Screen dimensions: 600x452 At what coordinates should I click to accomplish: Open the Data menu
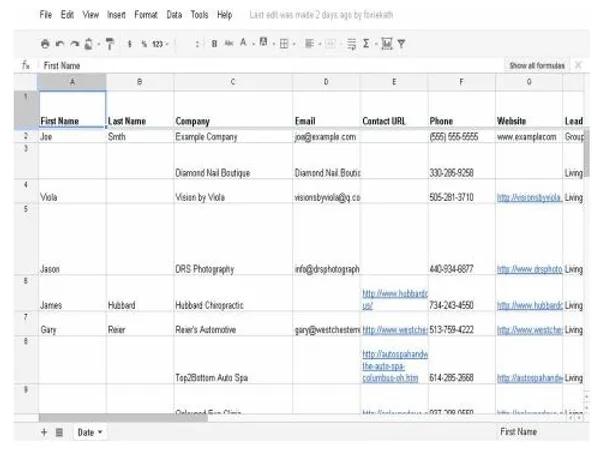[x=174, y=15]
